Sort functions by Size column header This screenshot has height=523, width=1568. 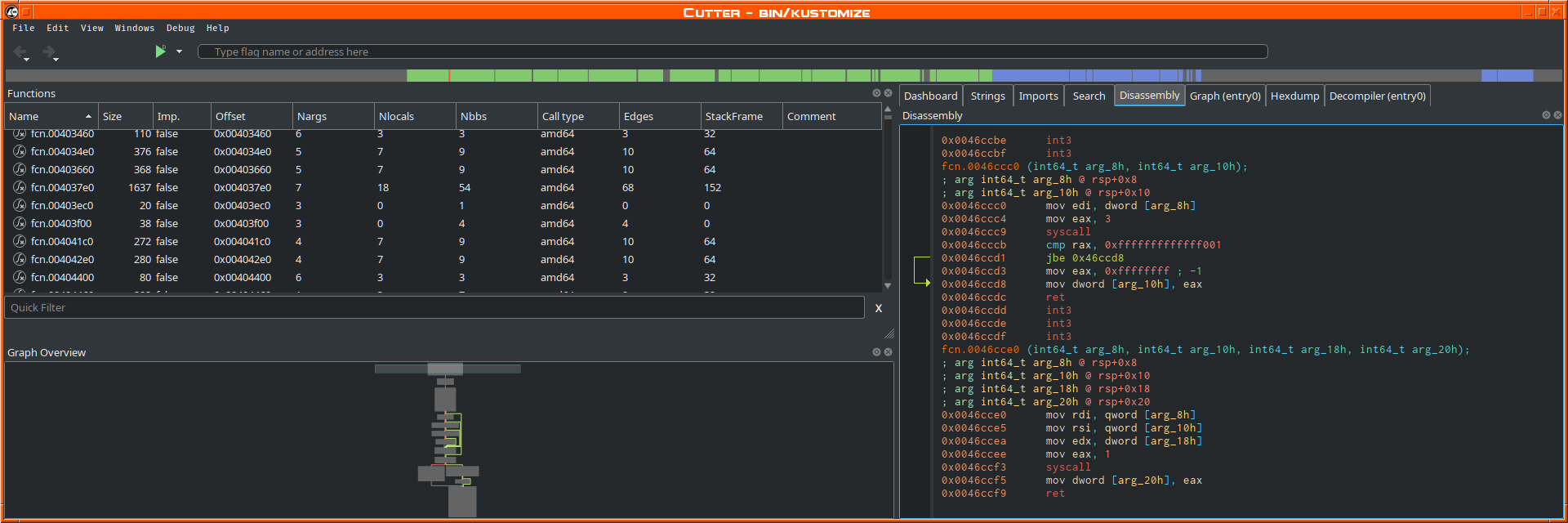pyautogui.click(x=126, y=116)
